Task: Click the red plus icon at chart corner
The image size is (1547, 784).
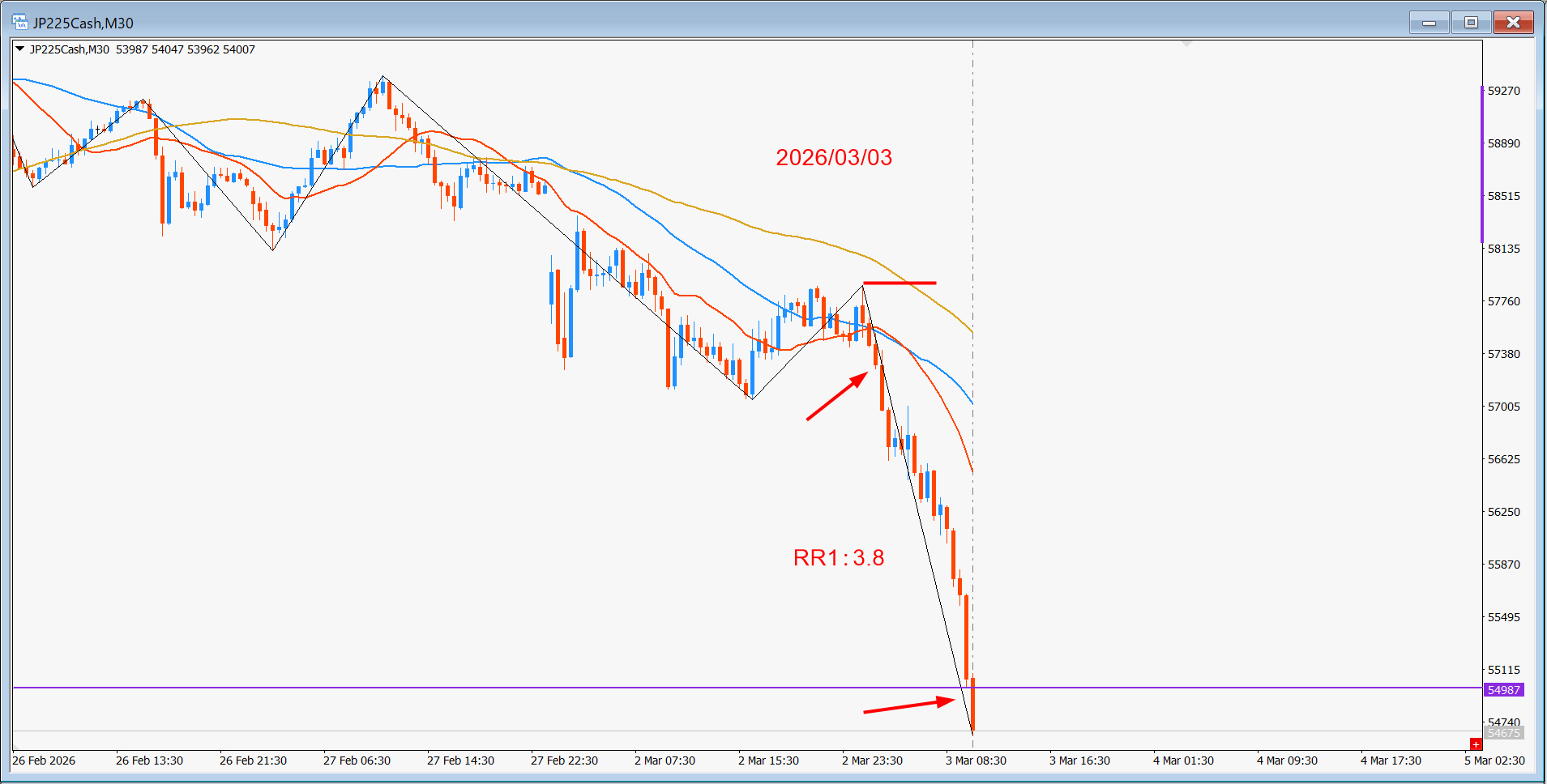Action: click(1476, 744)
